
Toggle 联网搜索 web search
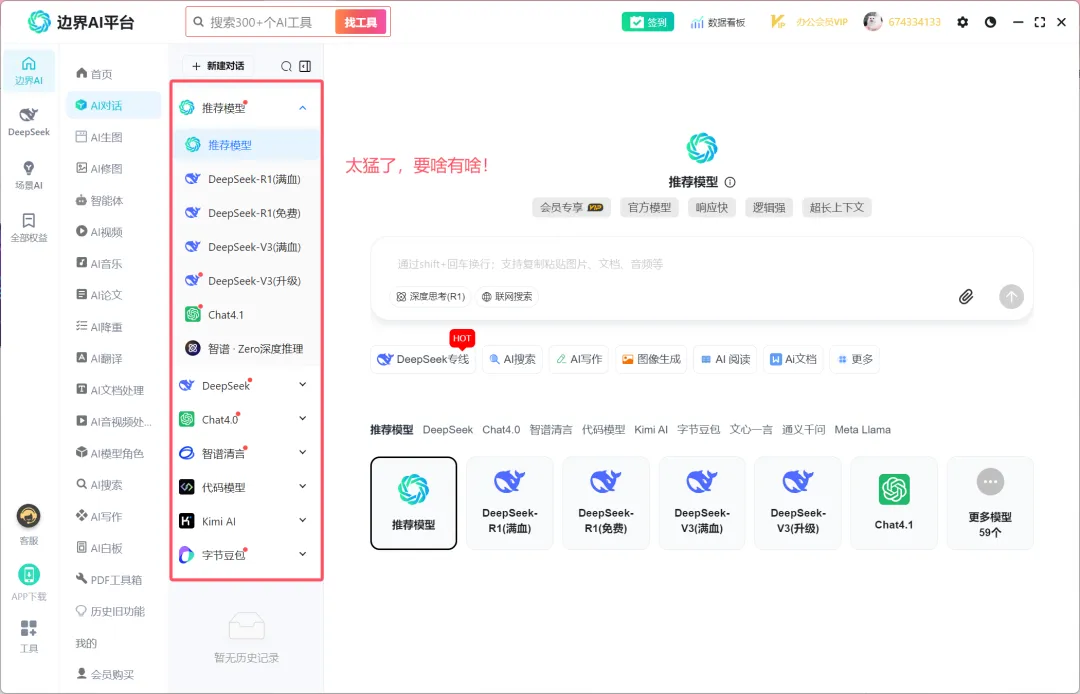tap(507, 297)
